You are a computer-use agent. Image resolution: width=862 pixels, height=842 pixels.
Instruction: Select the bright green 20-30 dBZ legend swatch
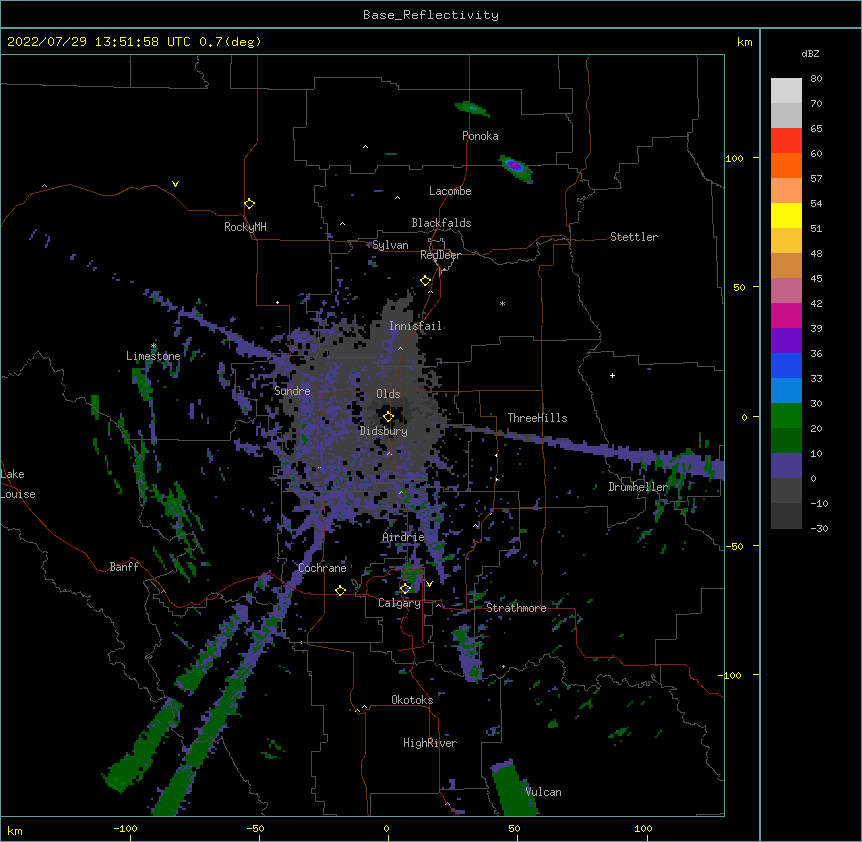click(786, 416)
